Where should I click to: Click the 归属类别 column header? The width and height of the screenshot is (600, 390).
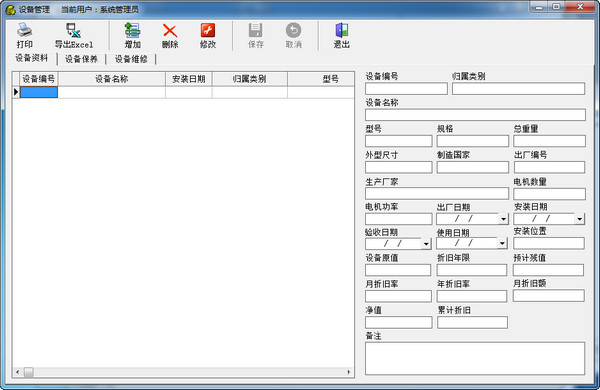(x=249, y=79)
